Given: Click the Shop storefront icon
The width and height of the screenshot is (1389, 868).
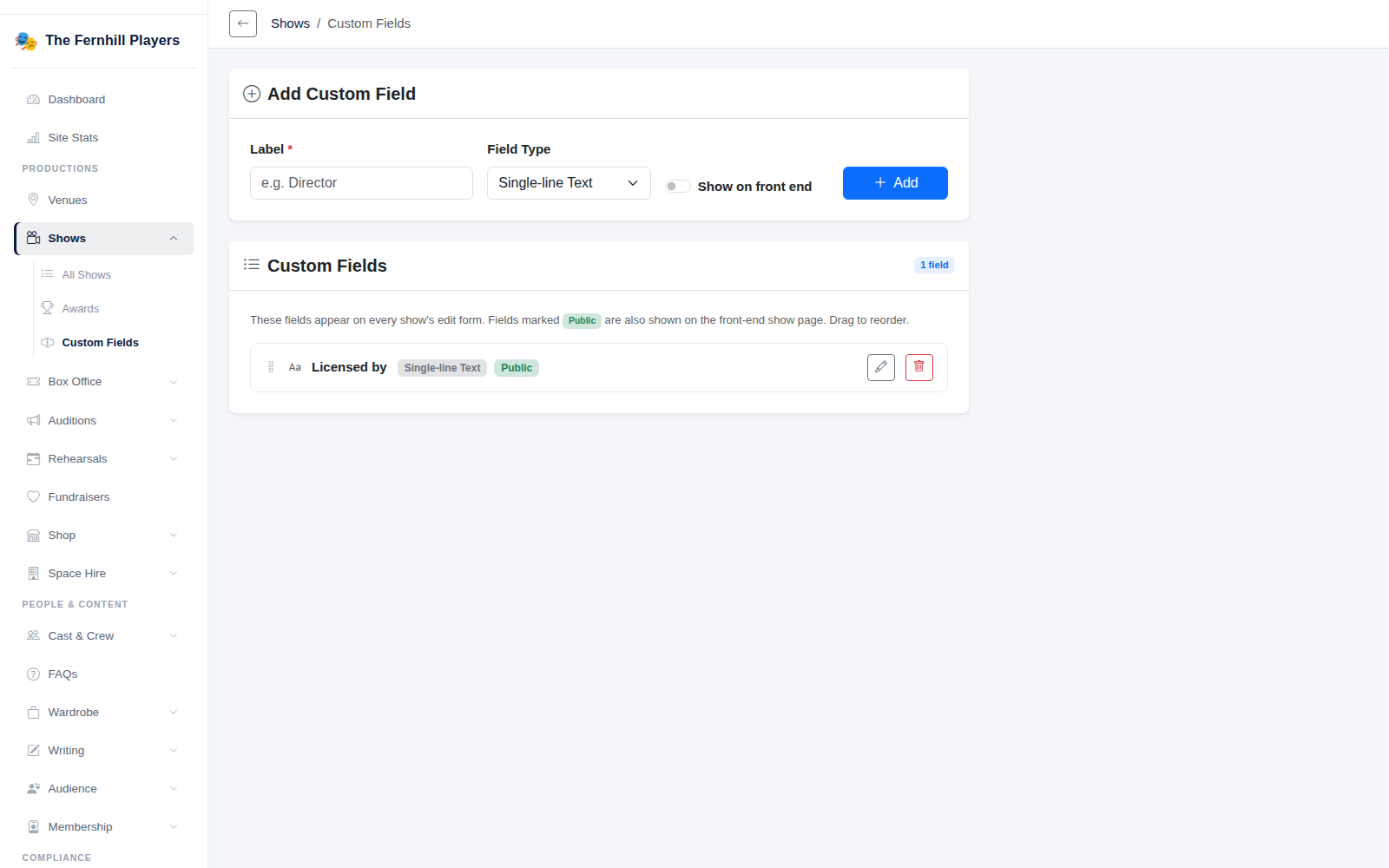Looking at the screenshot, I should coord(33,535).
